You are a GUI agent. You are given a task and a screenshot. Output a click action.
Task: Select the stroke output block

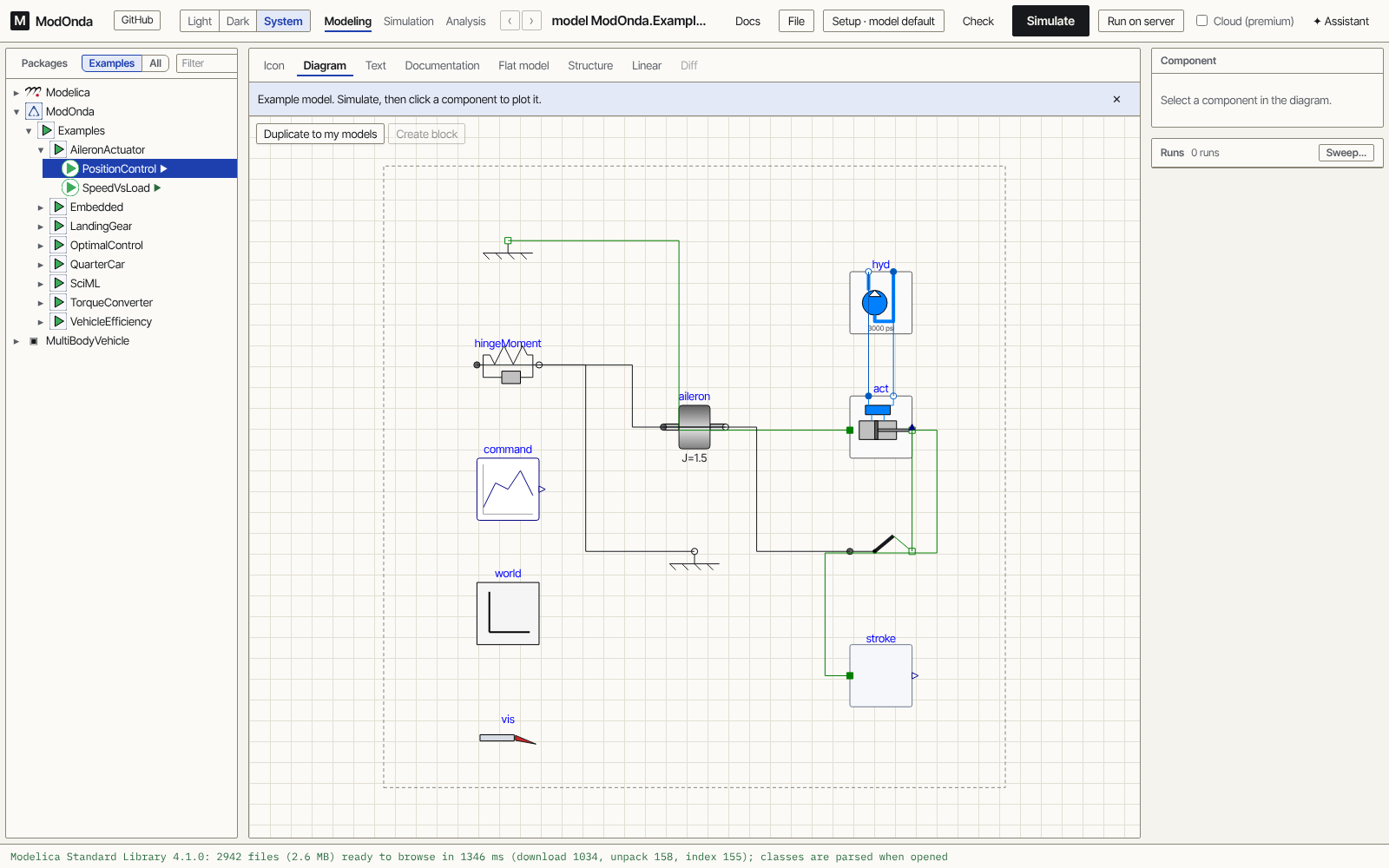880,675
